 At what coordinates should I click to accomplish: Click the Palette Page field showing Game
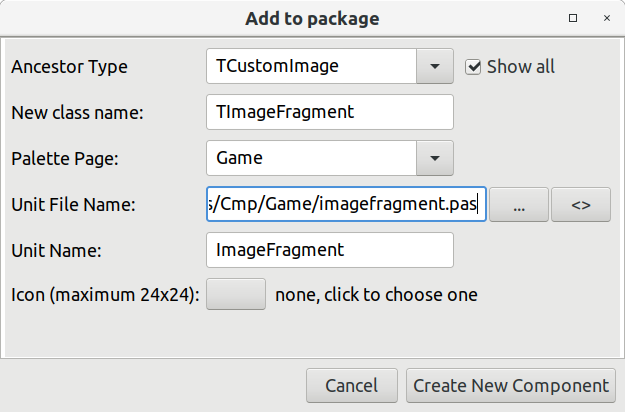tap(310, 157)
